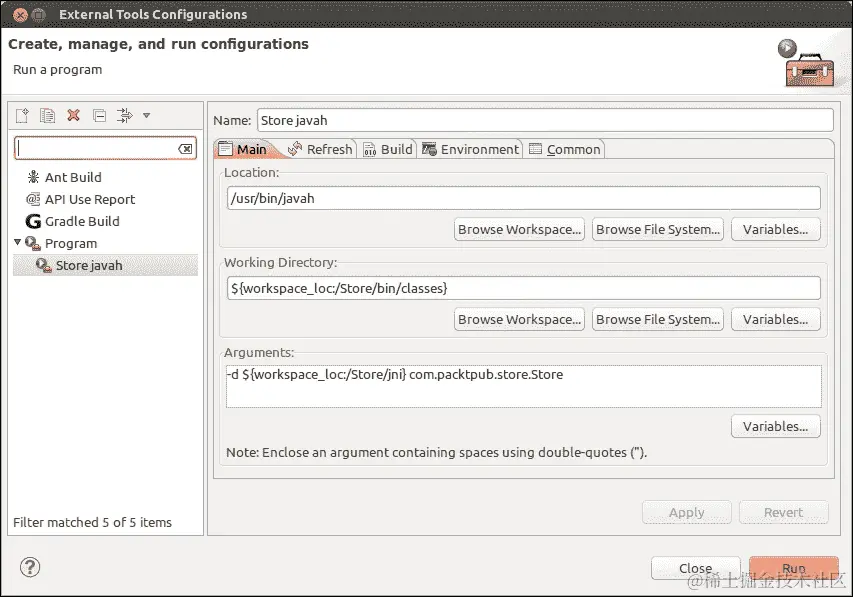The height and width of the screenshot is (597, 853).
Task: Open Variables for the Location field
Action: [775, 230]
